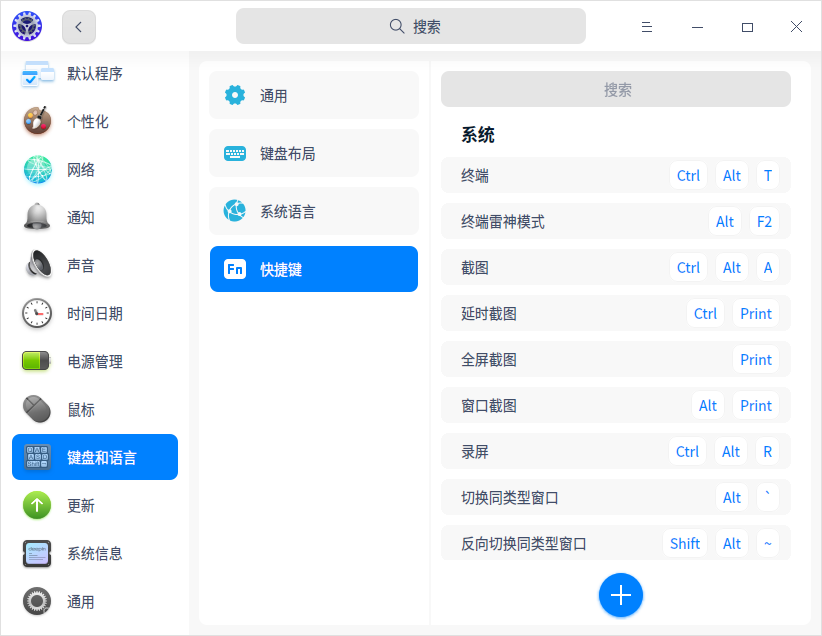Click F2 key of 终端雷神模式
The image size is (822, 636).
[x=764, y=221]
